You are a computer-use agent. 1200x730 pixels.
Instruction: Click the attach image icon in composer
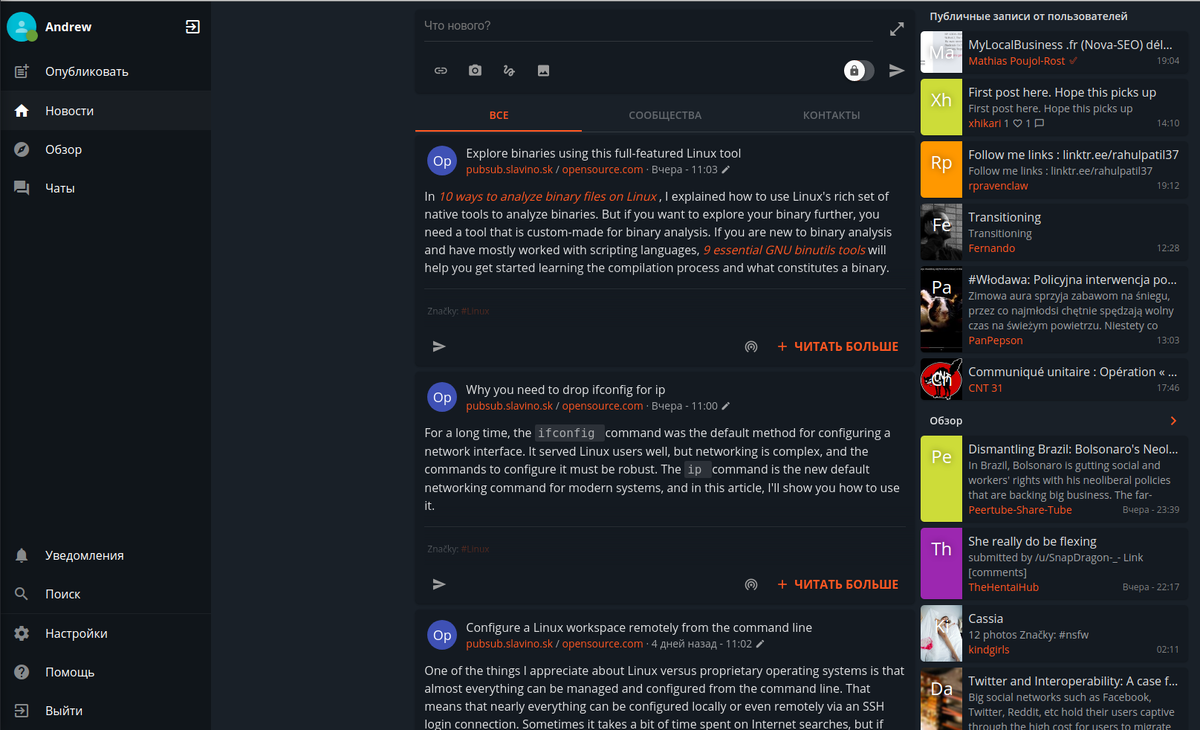[x=543, y=70]
